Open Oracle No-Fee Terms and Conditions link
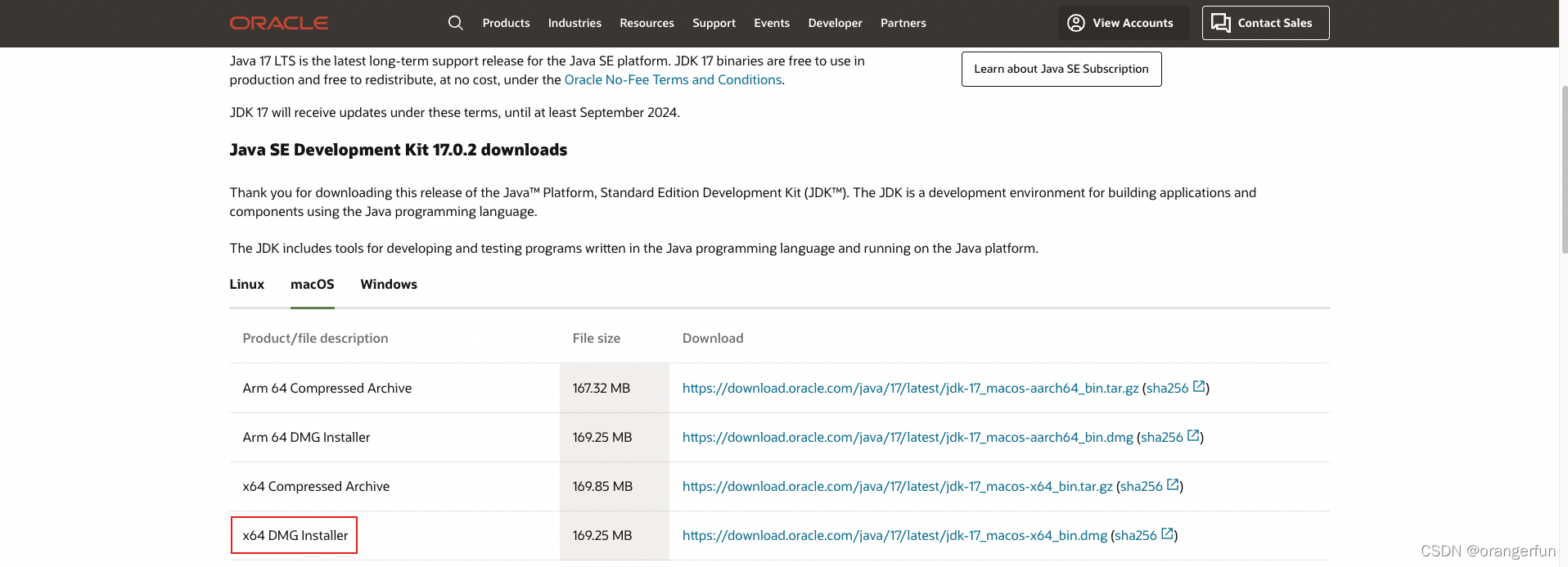Screen dimensions: 1568x567 pos(673,79)
